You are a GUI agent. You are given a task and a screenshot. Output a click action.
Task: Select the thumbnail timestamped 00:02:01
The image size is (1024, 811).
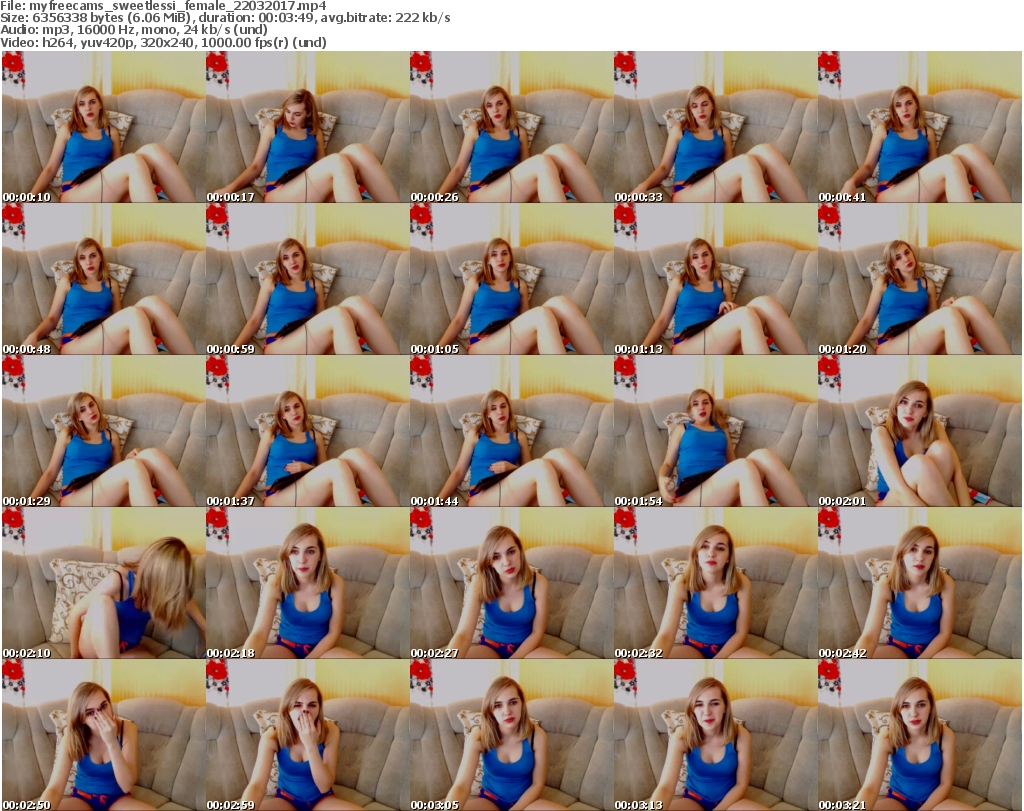click(x=920, y=431)
